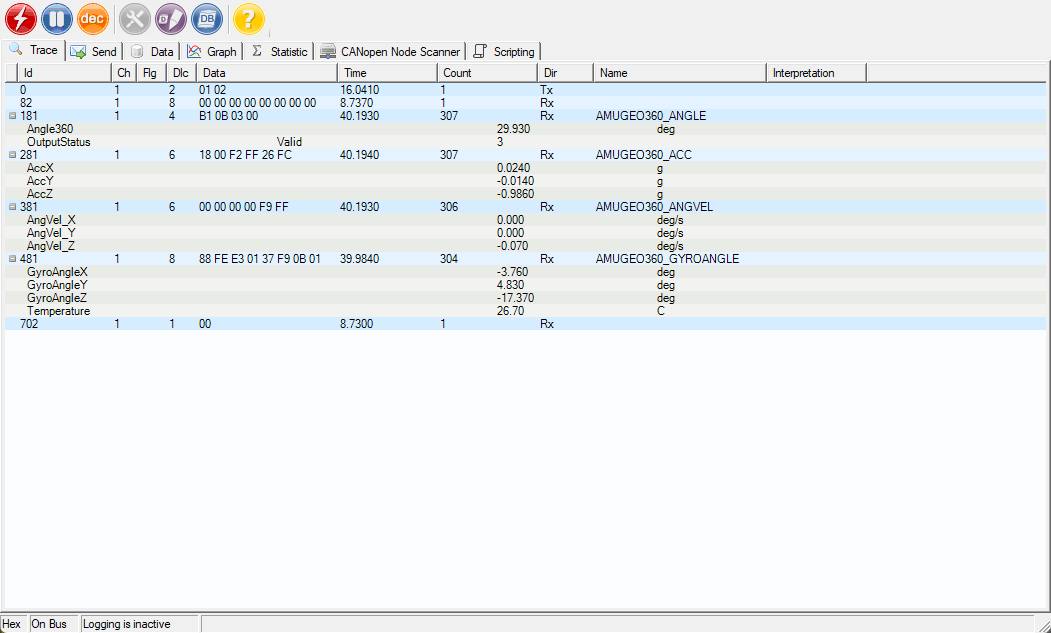Image resolution: width=1051 pixels, height=633 pixels.
Task: Click the Dir column header
Action: [x=566, y=73]
